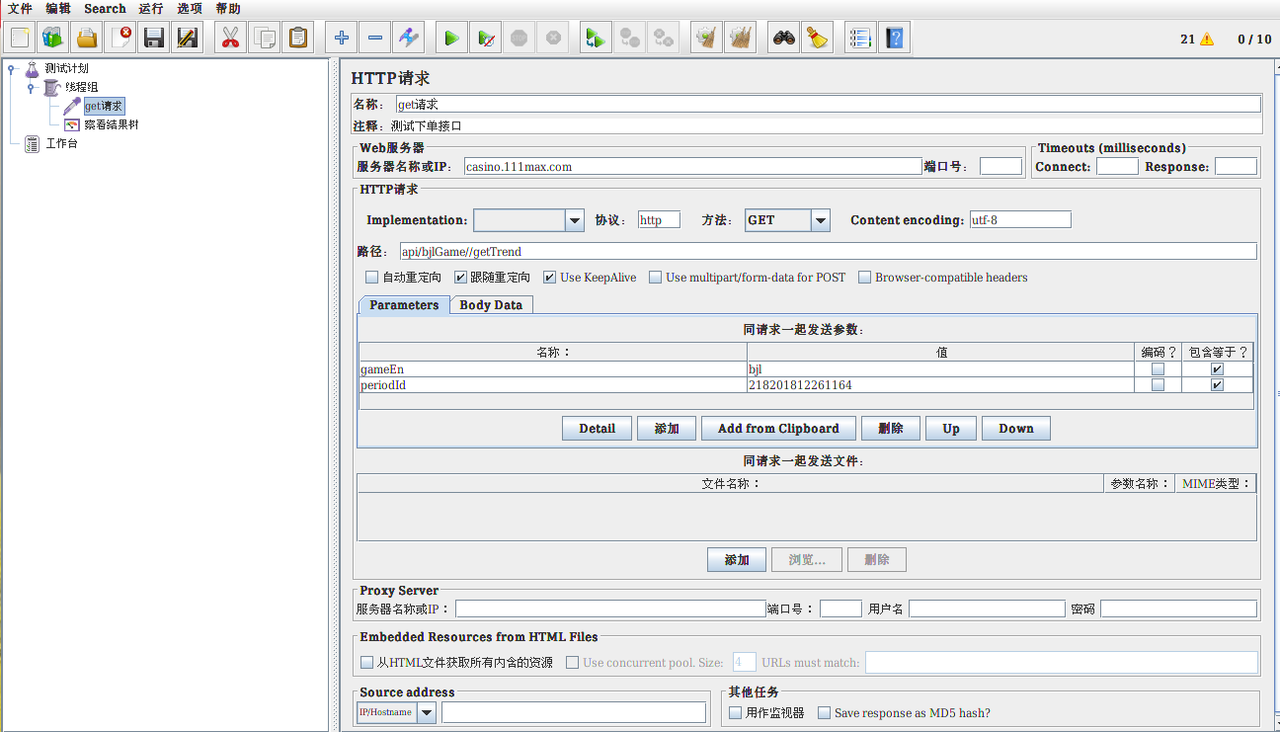
Task: Click the Shutdown test icon
Action: click(x=553, y=39)
